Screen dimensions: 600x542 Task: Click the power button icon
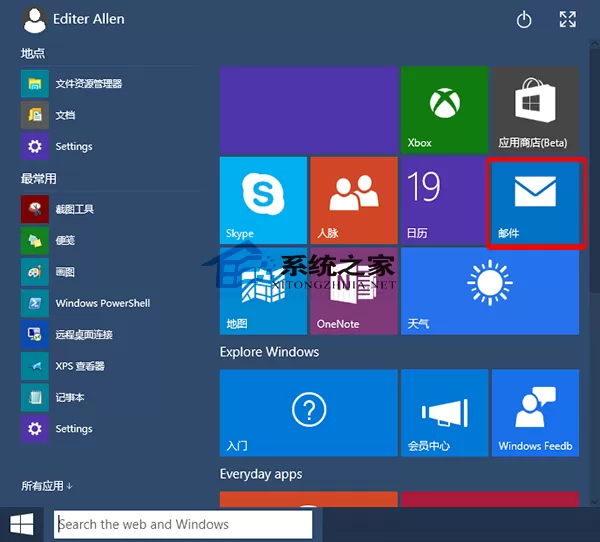524,19
